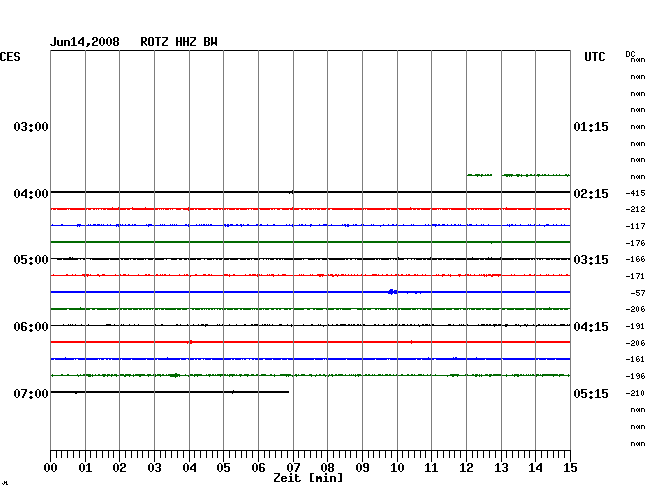Pick the DC value -161
Viewport: 650px width, 494px height.
(x=635, y=359)
